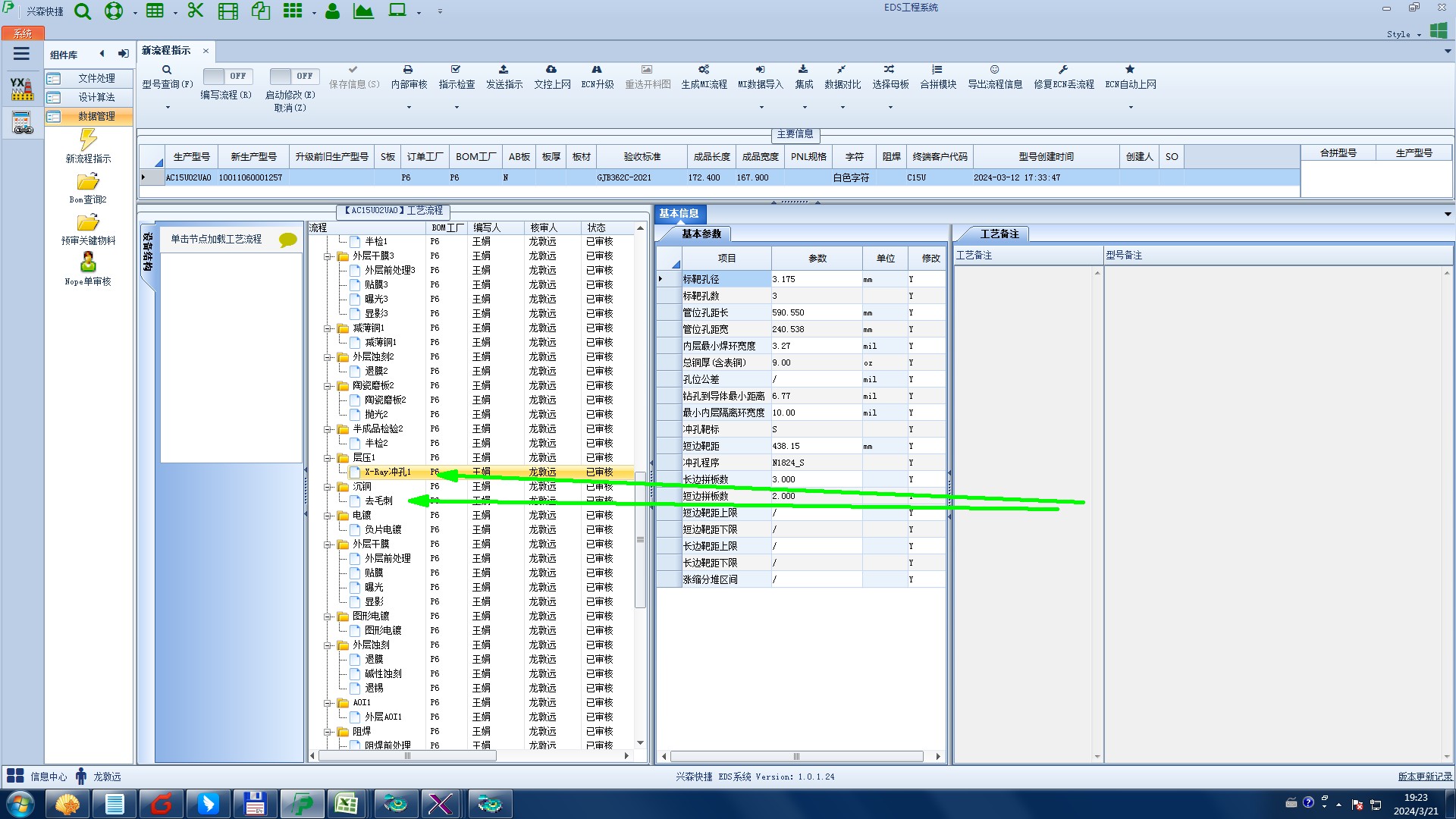The height and width of the screenshot is (819, 1456).
Task: Toggle the 启动修改 OFF switch
Action: (294, 77)
